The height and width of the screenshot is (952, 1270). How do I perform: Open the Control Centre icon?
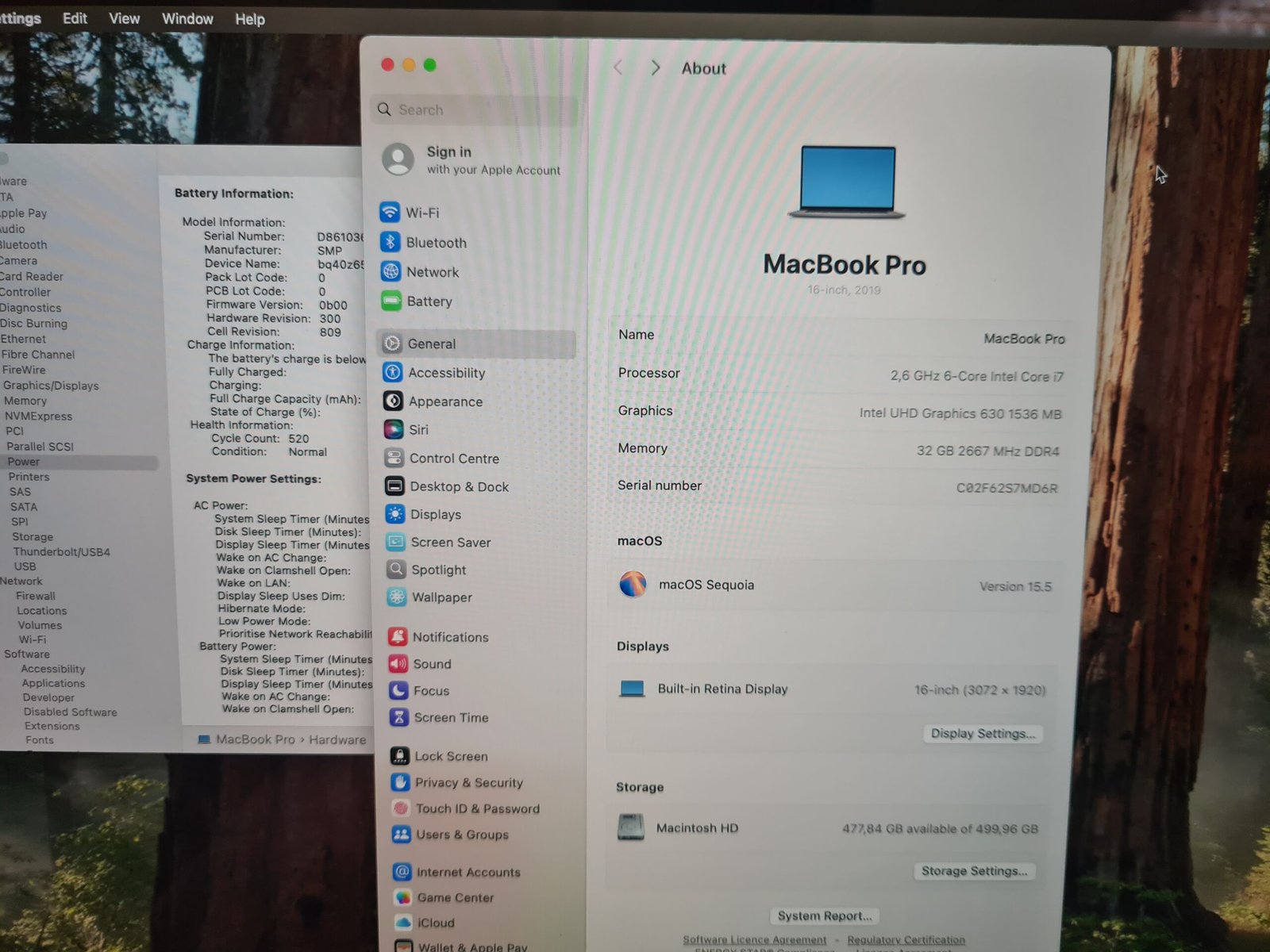point(394,458)
